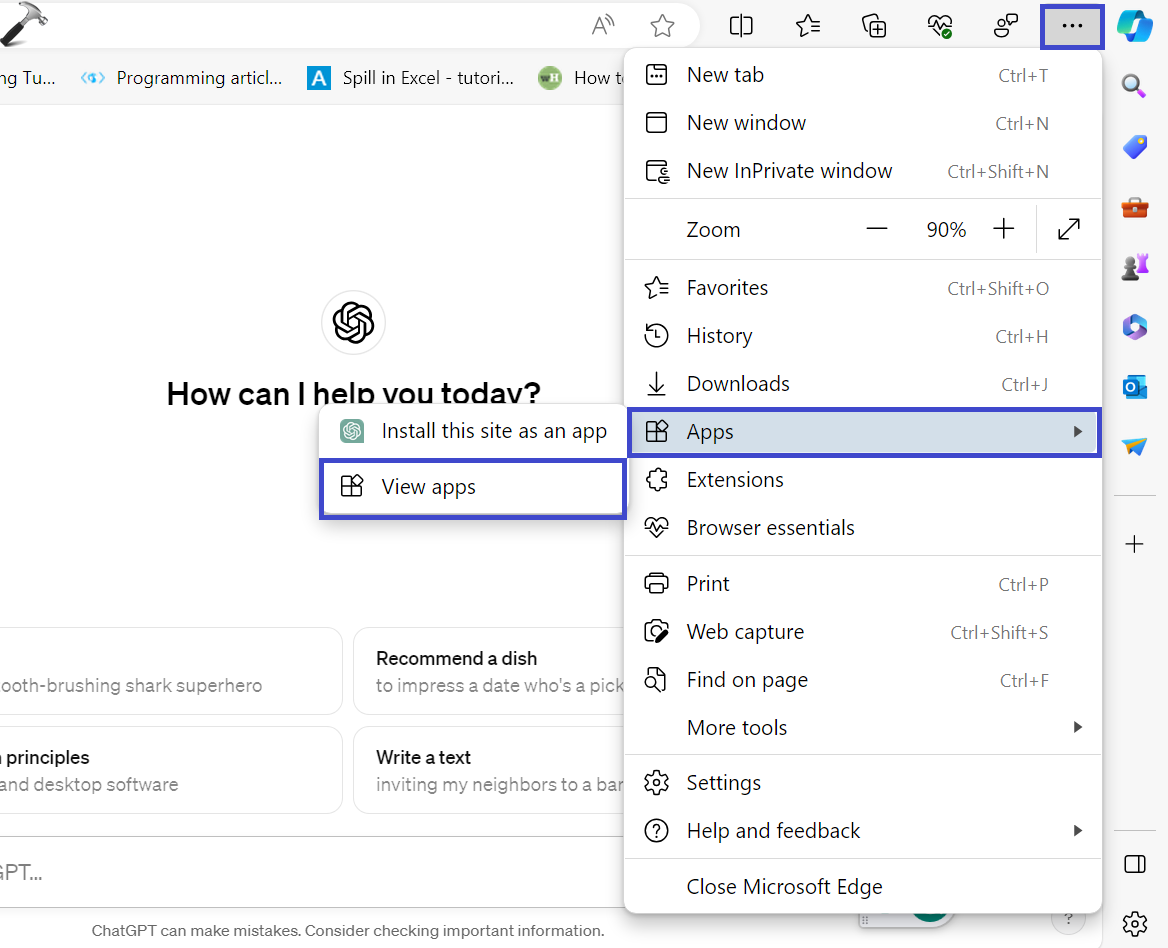
Task: Expand the More tools submenu
Action: point(1077,728)
